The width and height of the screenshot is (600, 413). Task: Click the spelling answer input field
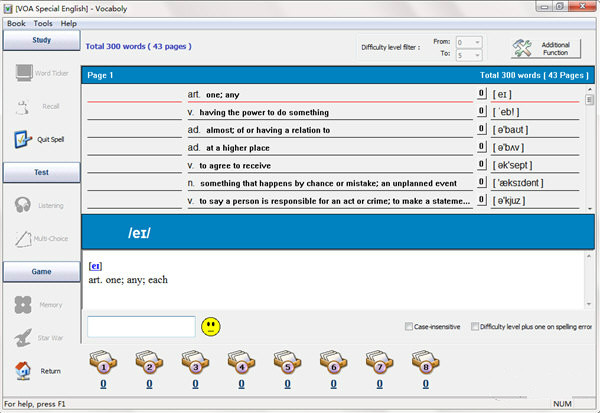tap(141, 326)
